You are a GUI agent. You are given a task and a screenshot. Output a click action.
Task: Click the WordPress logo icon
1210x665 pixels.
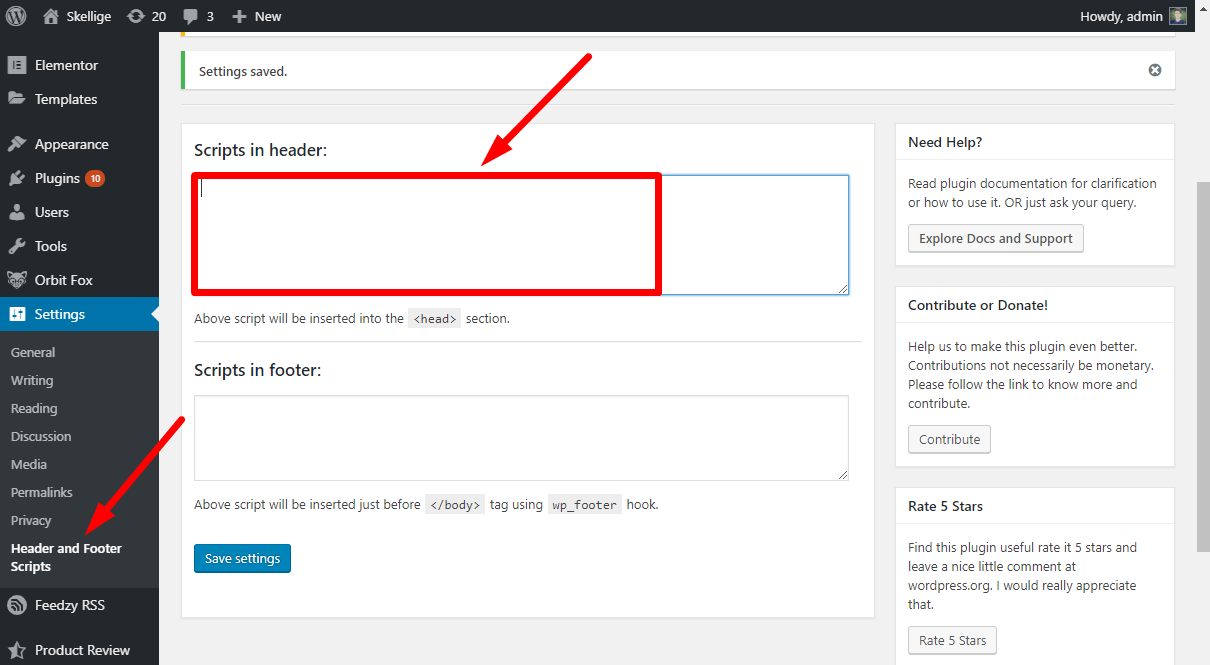[x=16, y=16]
